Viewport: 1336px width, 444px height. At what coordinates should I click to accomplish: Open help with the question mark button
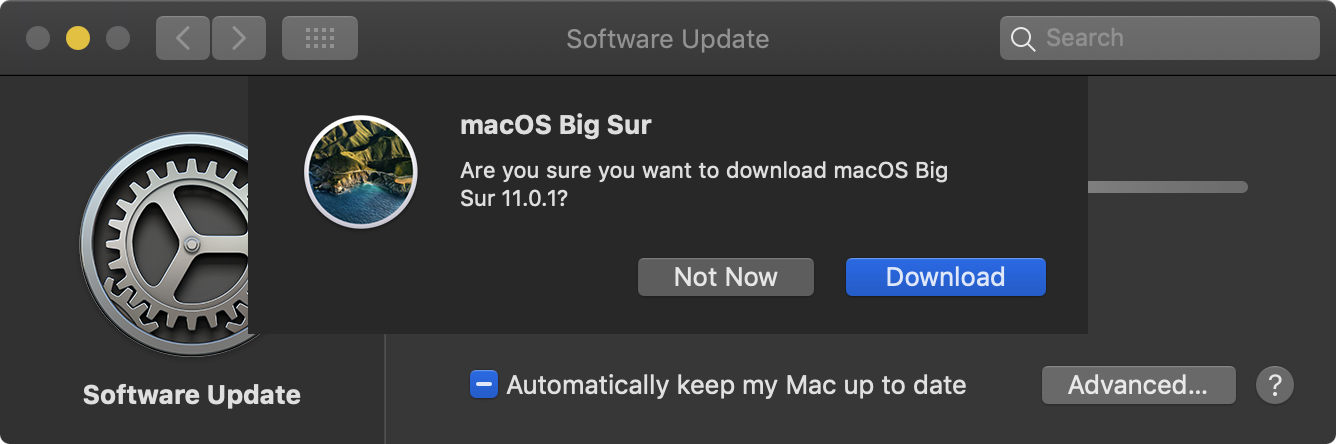point(1274,385)
